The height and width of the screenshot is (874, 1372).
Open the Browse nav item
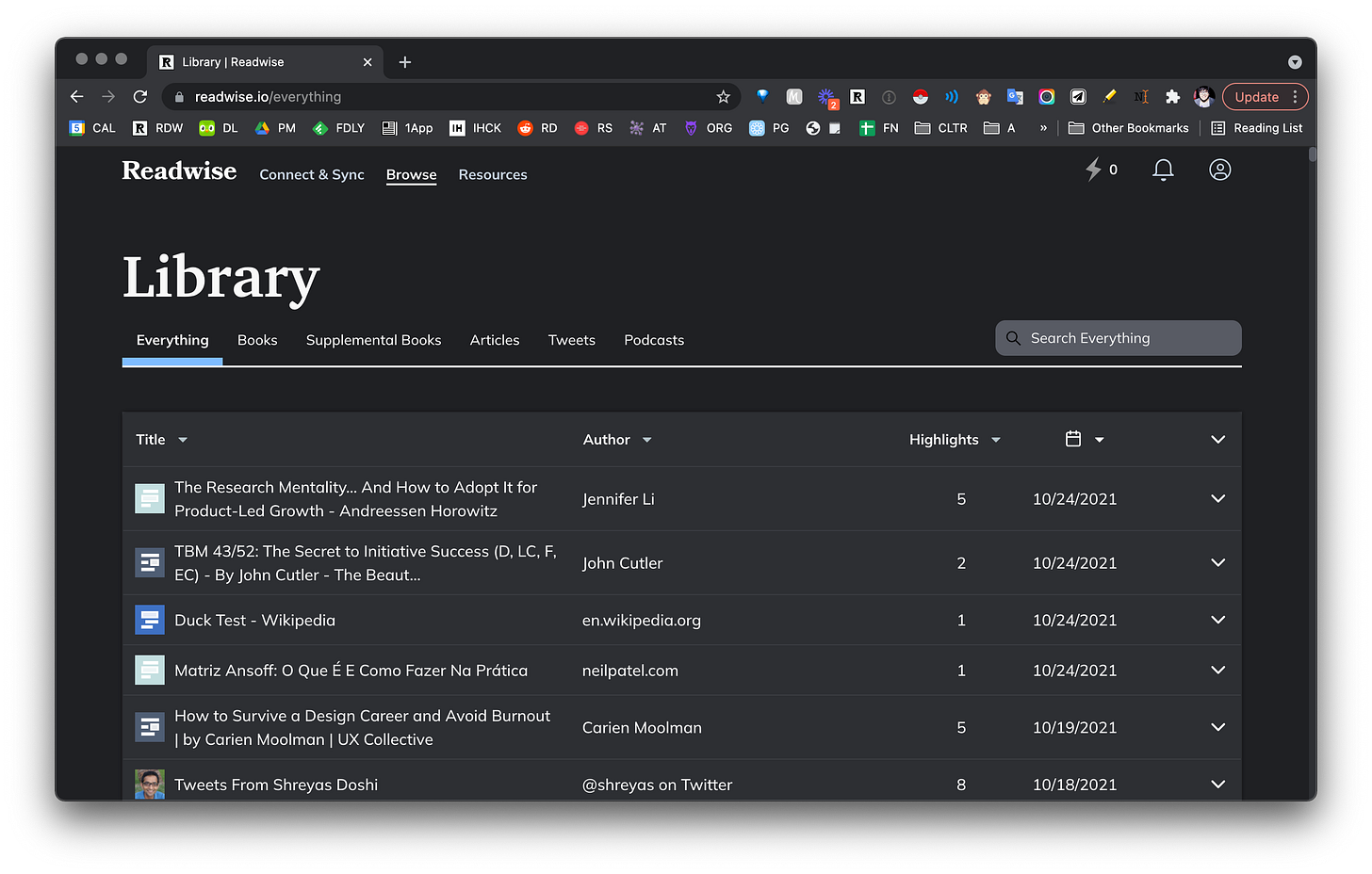click(411, 174)
